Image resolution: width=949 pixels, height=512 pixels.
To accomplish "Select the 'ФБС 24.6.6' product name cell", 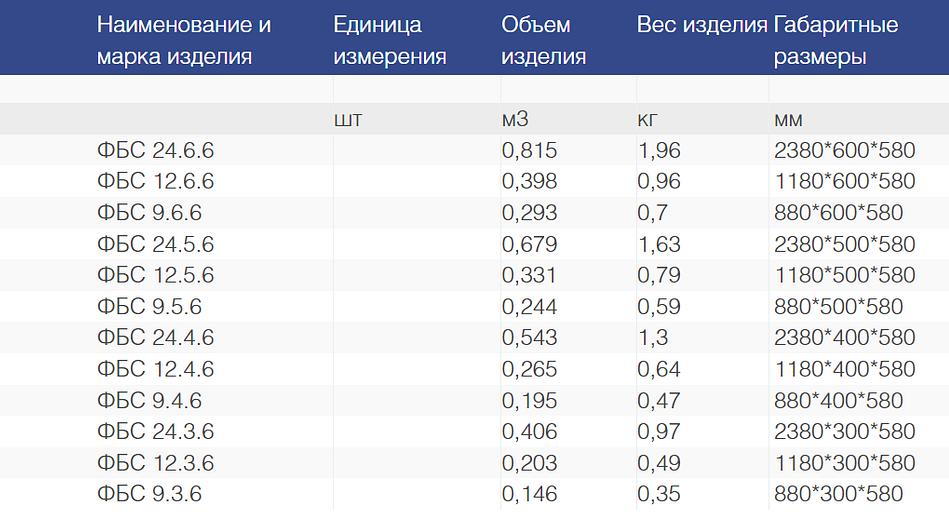I will coord(155,151).
